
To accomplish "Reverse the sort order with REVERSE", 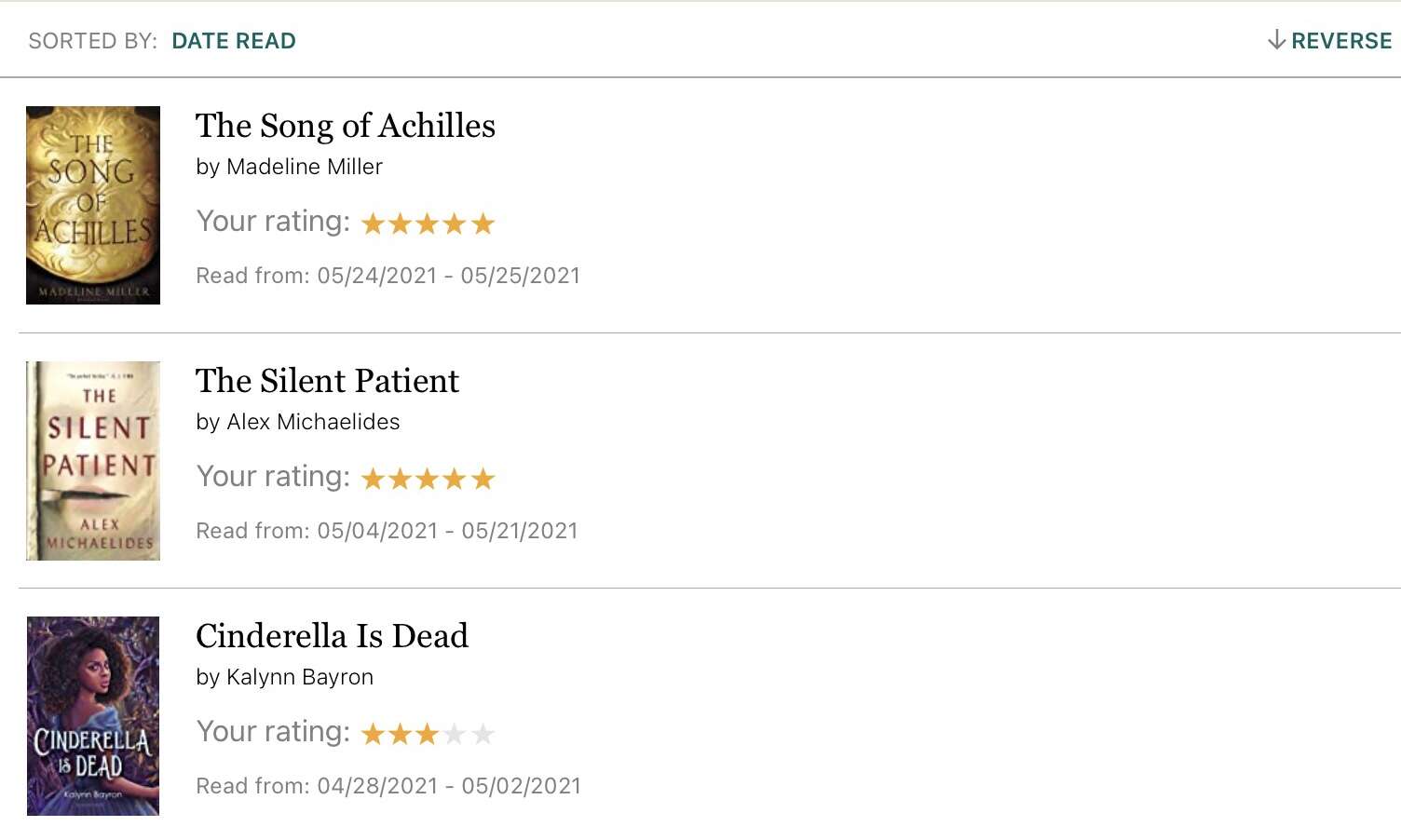I will click(x=1341, y=41).
